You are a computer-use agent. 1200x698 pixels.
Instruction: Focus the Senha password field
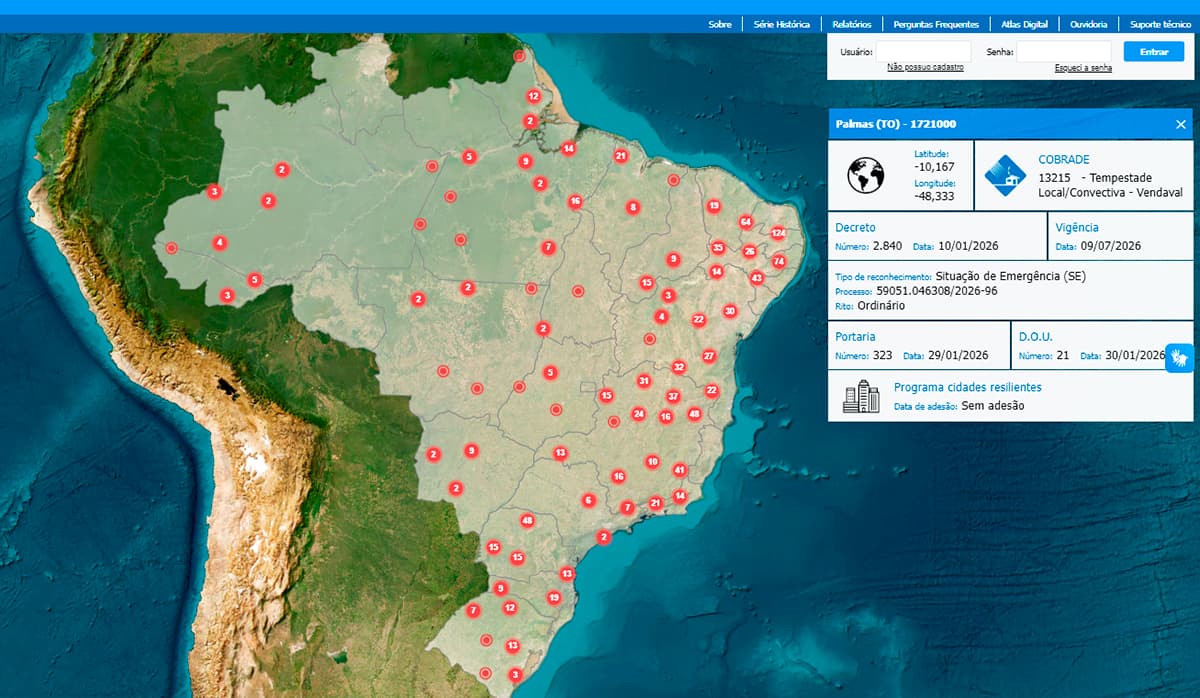pyautogui.click(x=1063, y=51)
